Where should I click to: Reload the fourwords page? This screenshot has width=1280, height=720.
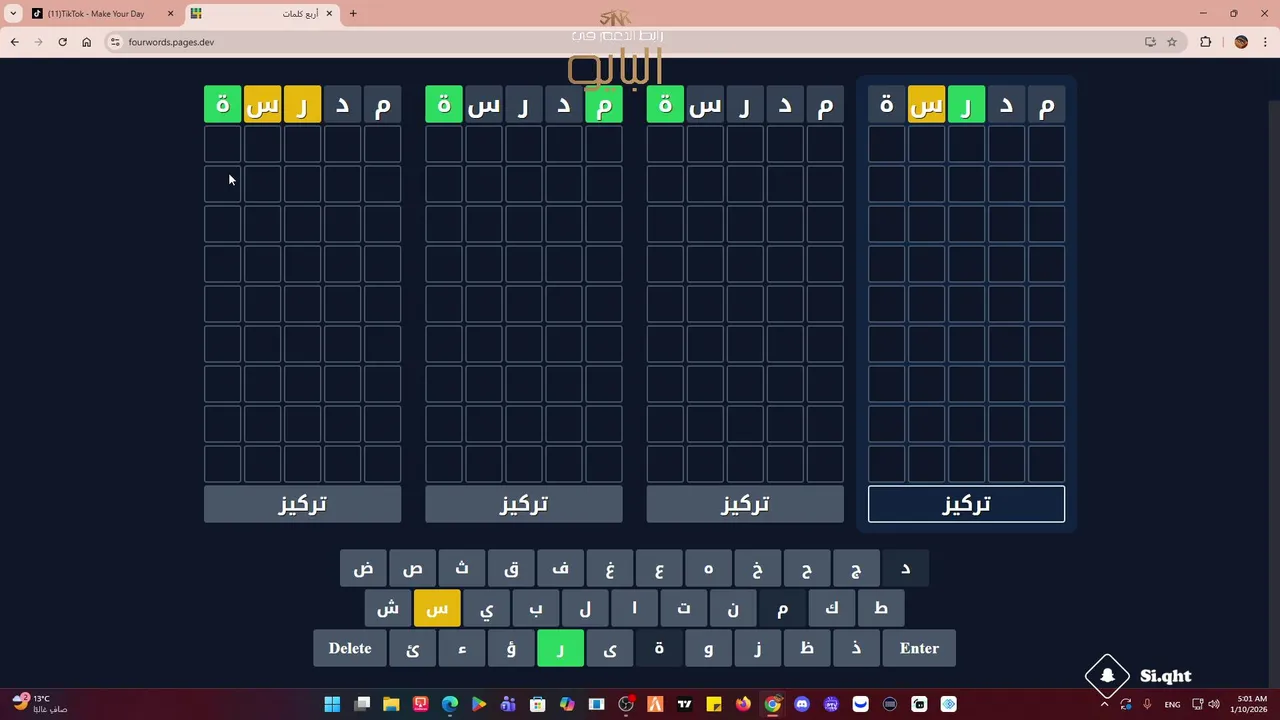62,42
